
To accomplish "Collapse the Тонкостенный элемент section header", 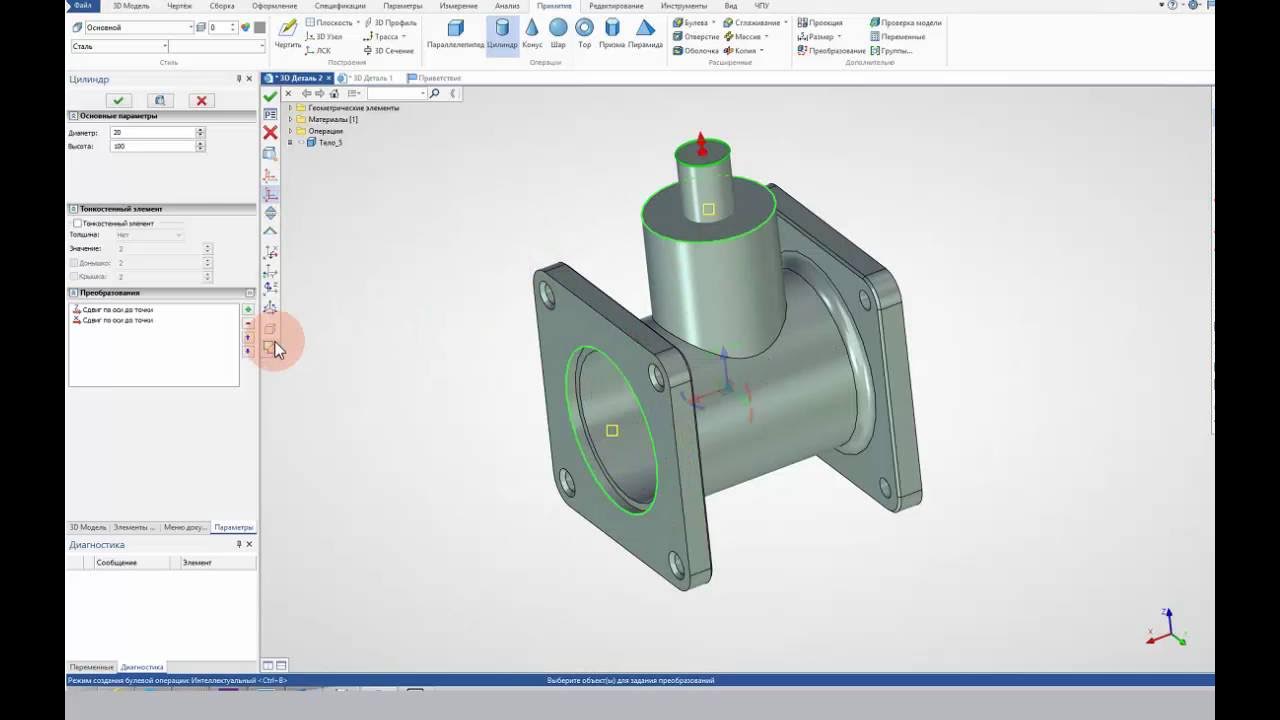I will point(73,209).
